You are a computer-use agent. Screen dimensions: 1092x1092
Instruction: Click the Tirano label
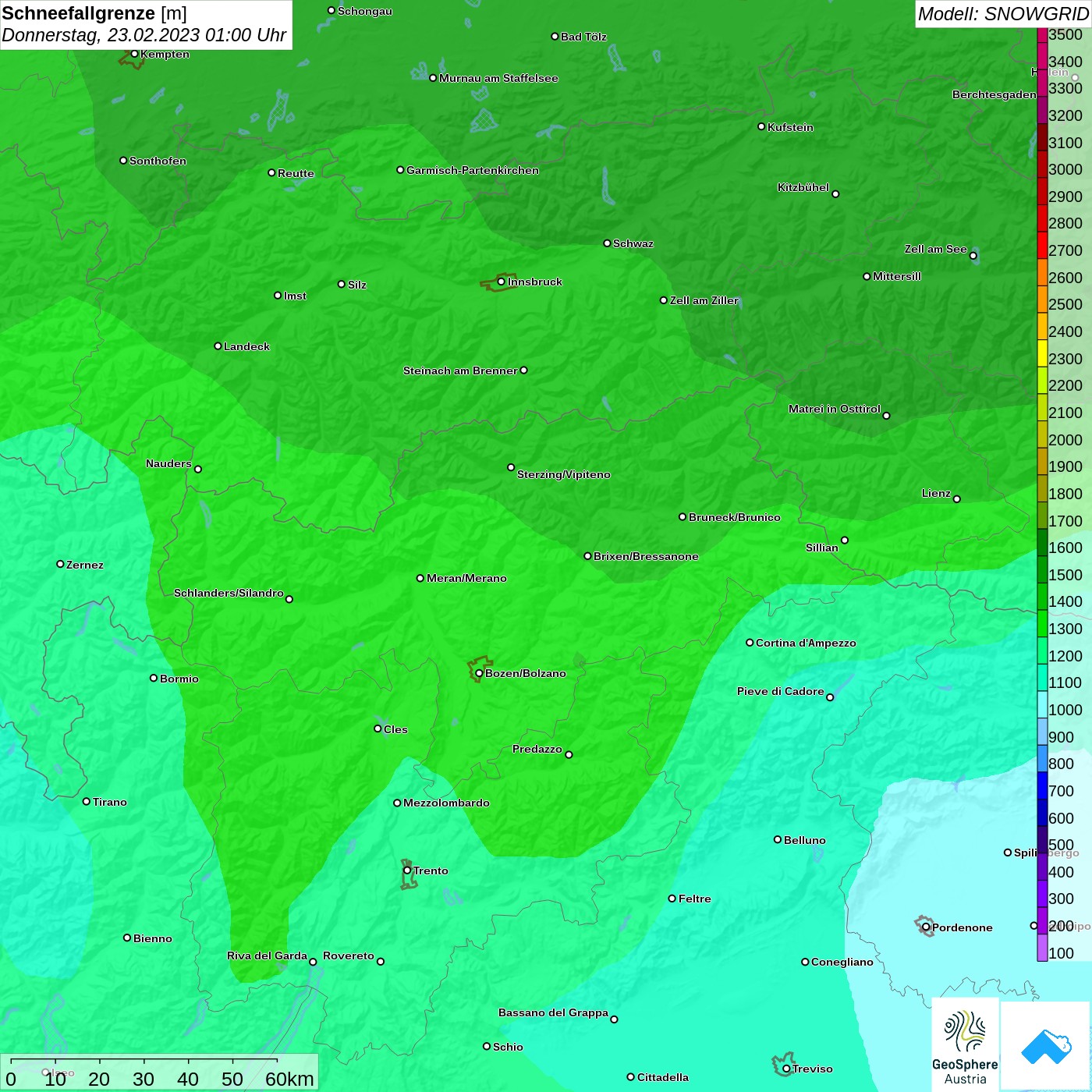(110, 802)
